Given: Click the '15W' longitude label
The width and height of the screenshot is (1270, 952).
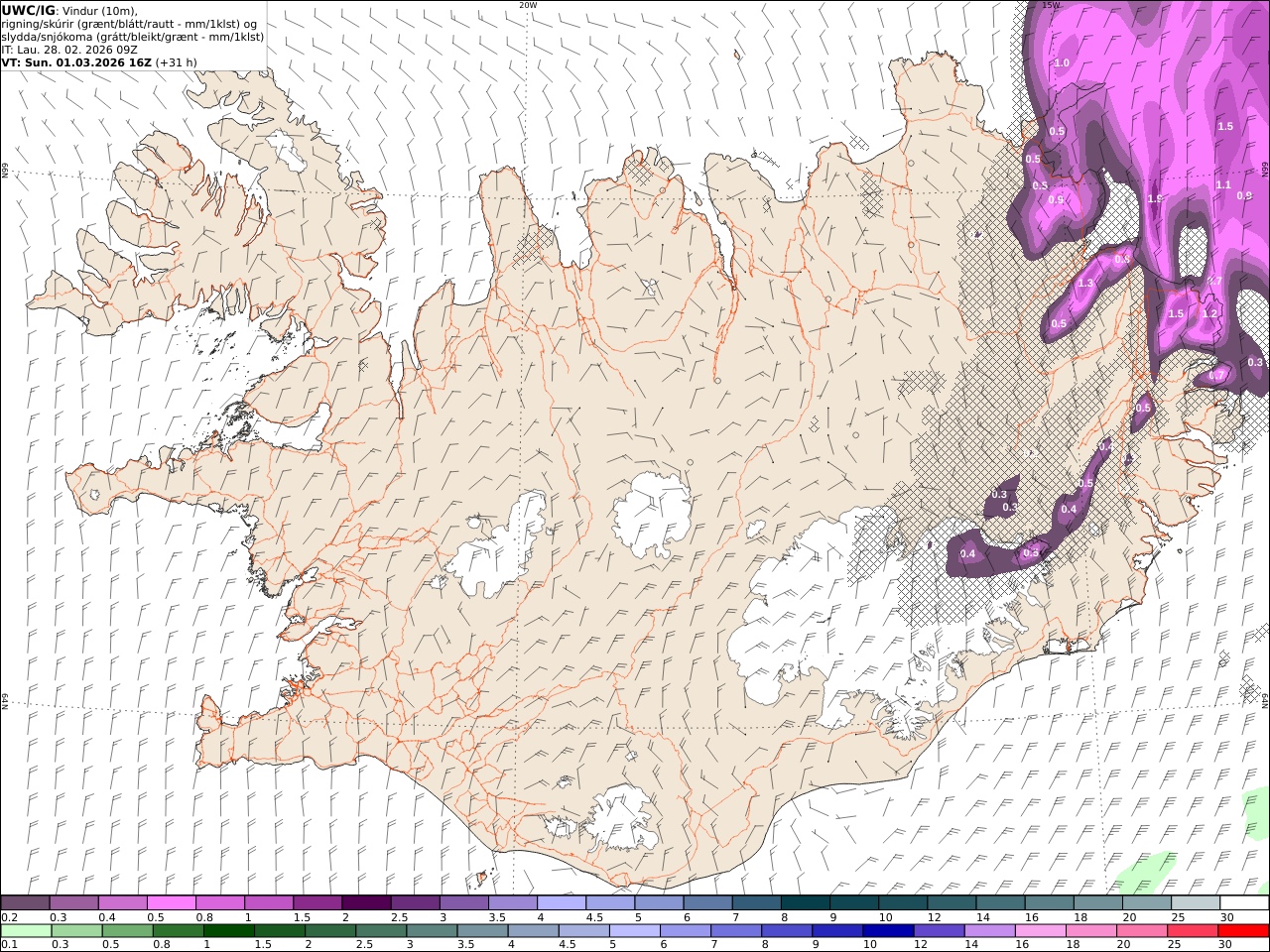Looking at the screenshot, I should [1051, 5].
